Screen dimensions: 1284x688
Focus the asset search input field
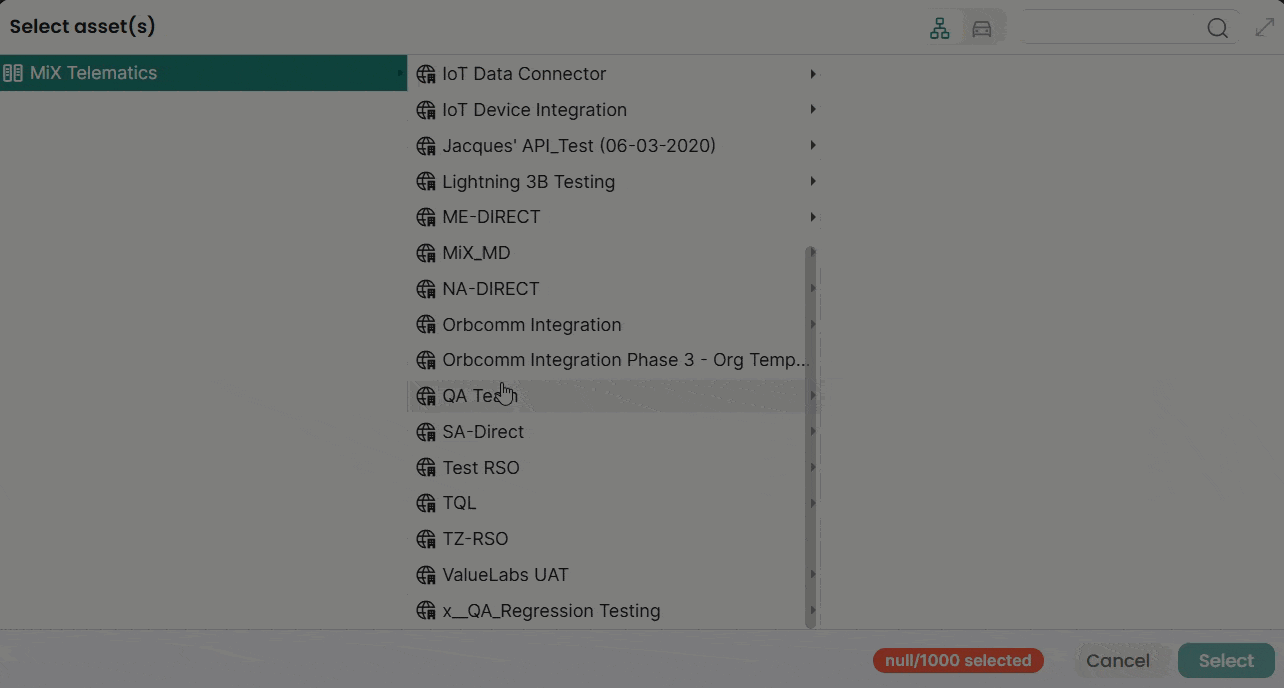point(1110,28)
